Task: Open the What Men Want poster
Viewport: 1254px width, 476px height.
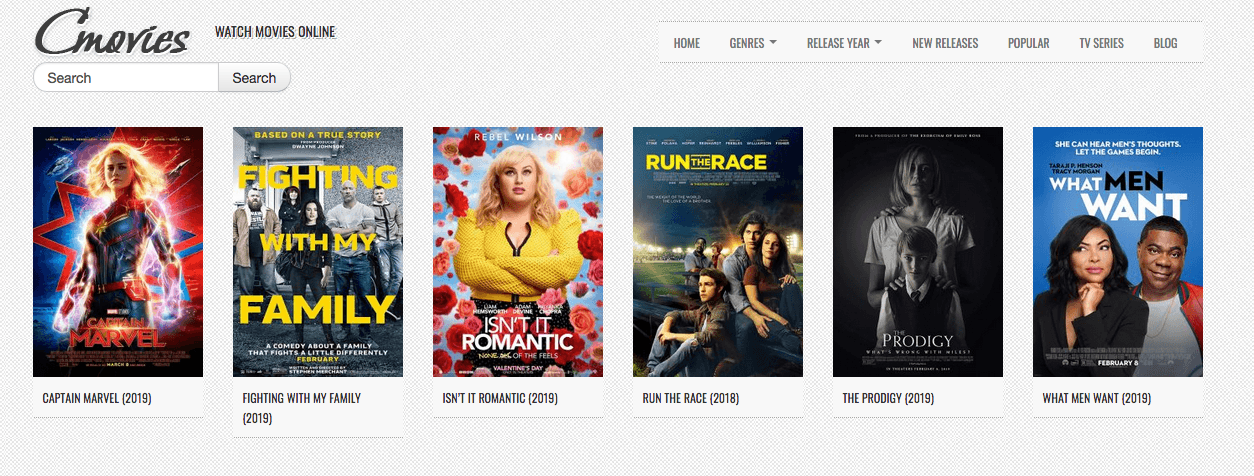Action: point(1118,252)
